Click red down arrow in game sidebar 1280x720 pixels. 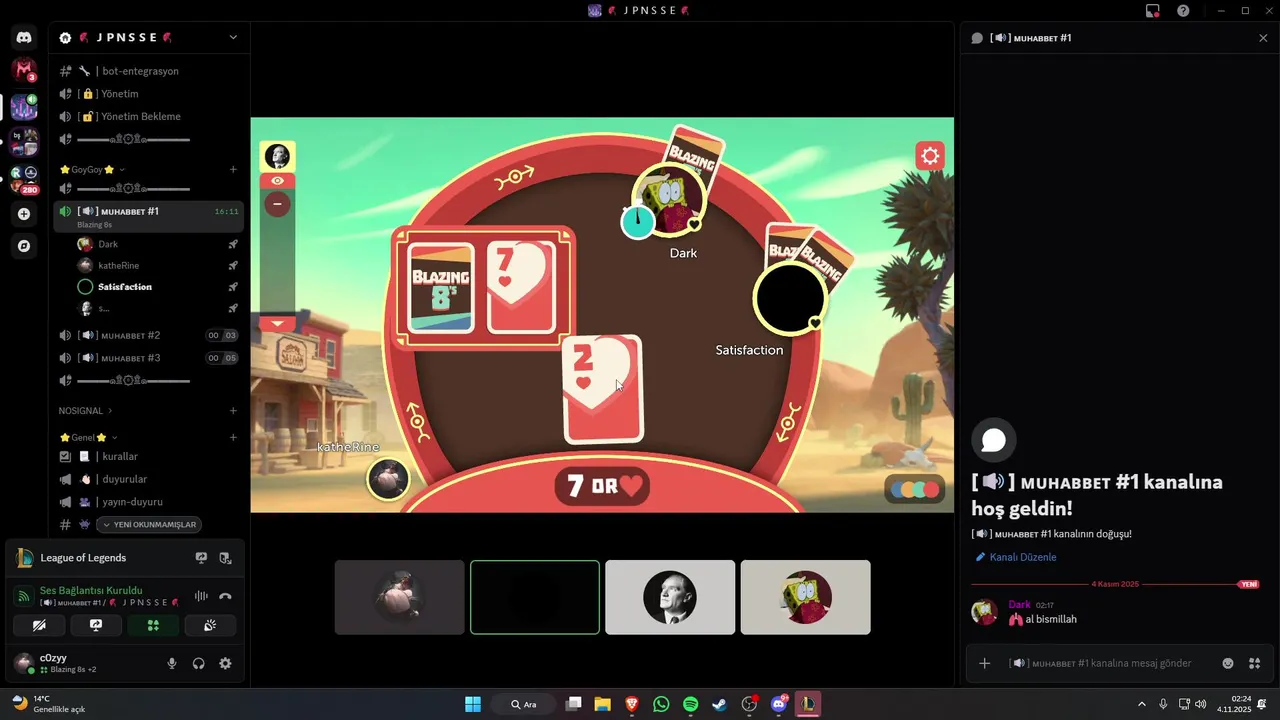click(x=277, y=323)
